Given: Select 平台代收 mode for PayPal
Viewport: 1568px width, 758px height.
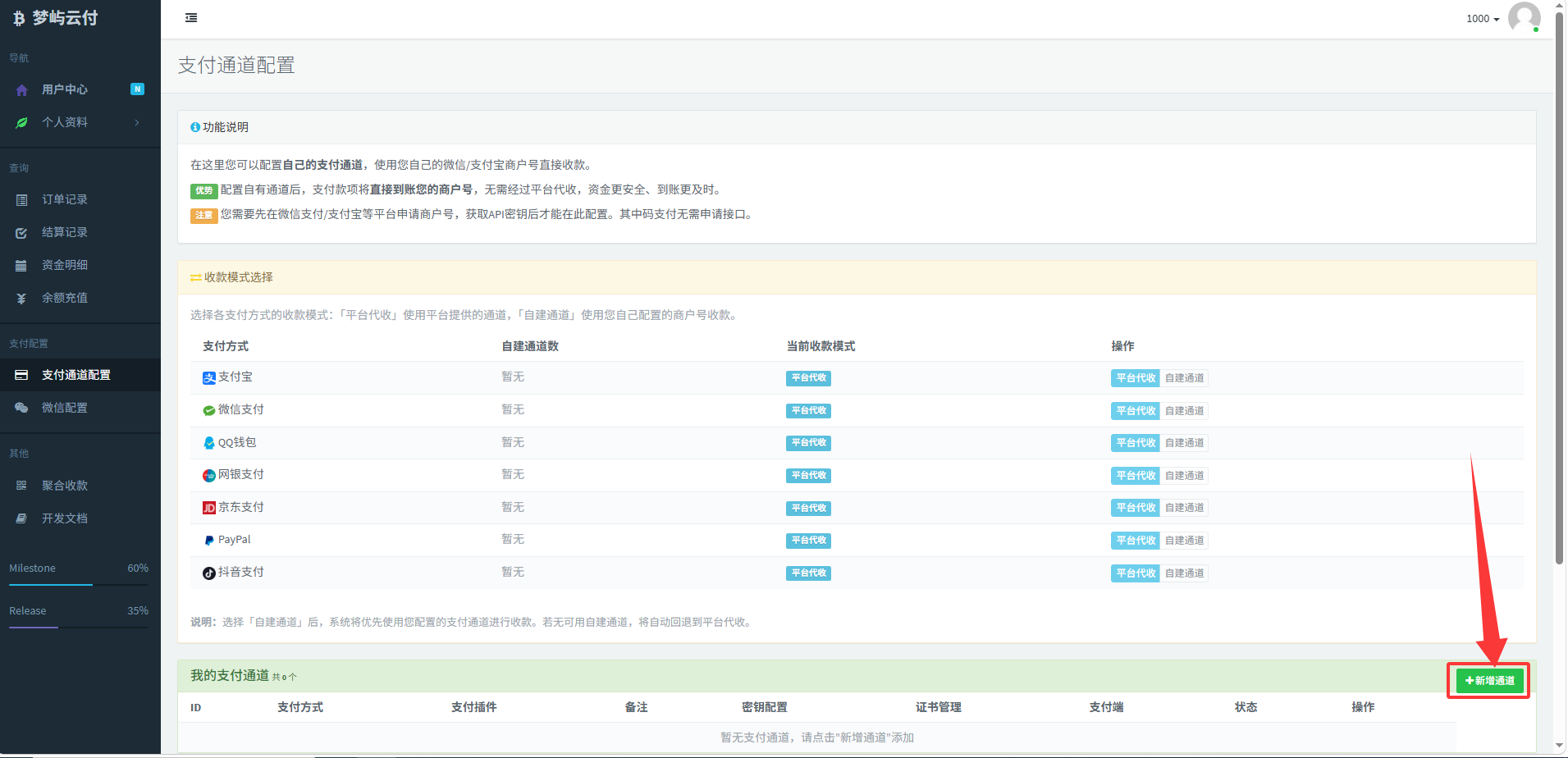Looking at the screenshot, I should point(1136,541).
